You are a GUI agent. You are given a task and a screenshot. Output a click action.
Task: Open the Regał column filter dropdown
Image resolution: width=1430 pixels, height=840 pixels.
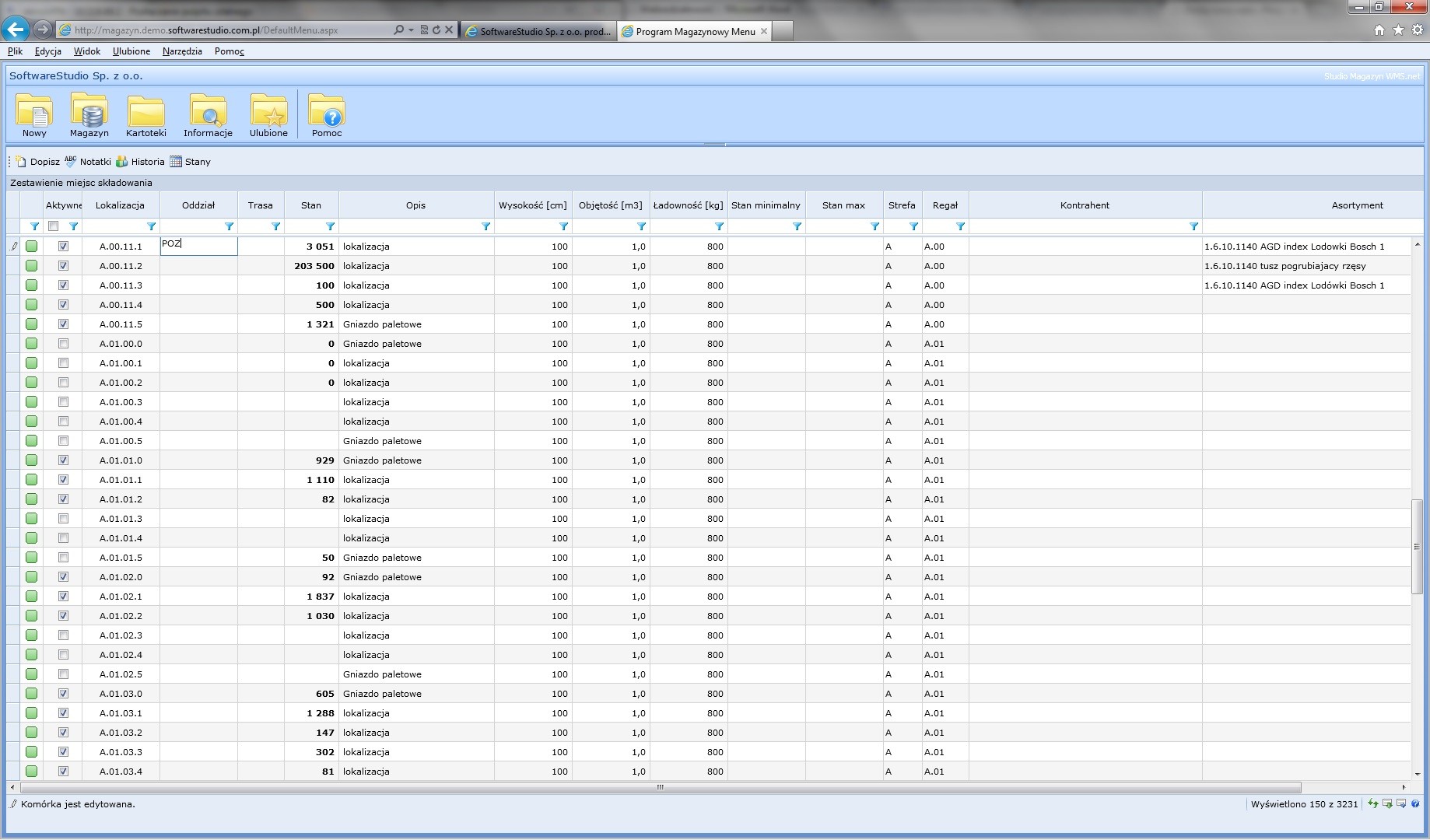click(961, 226)
